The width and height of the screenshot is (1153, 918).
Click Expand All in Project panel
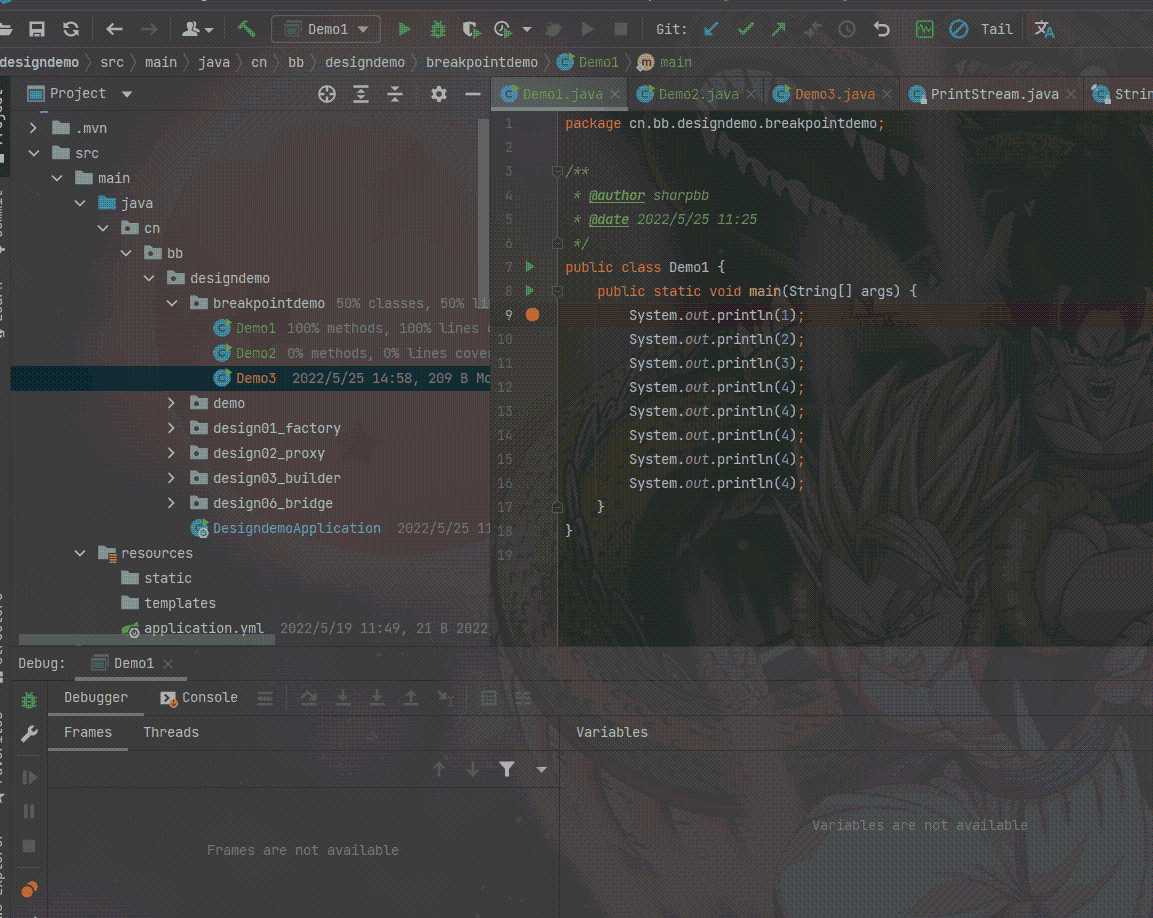point(360,93)
